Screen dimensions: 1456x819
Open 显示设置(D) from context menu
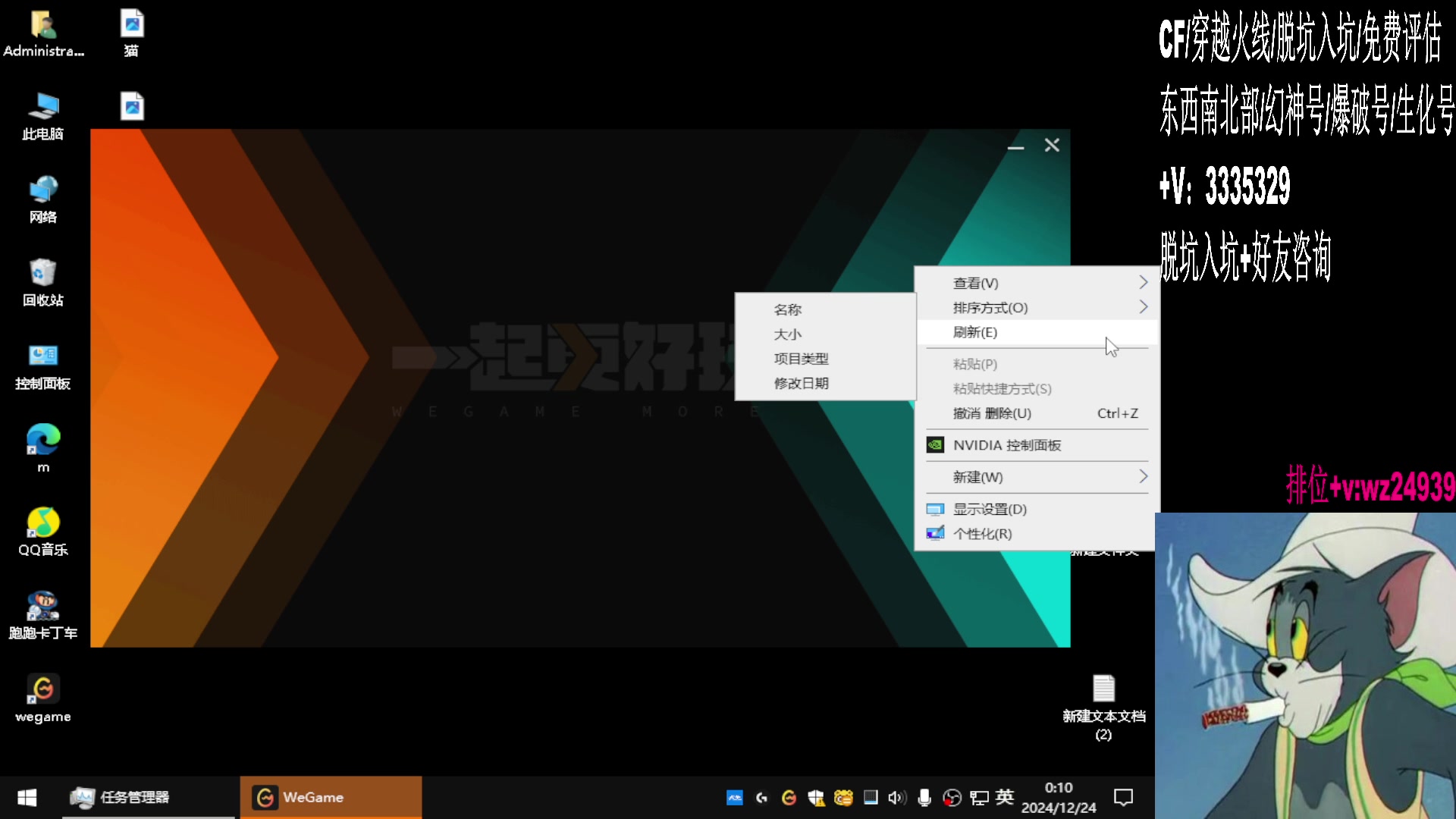point(1037,509)
